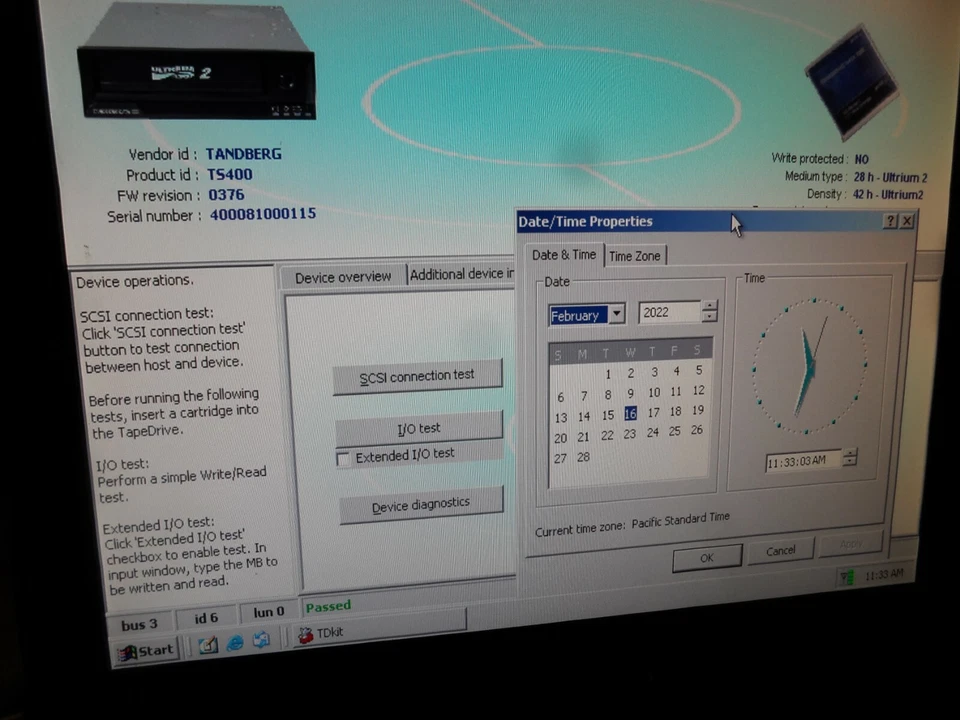Select day 22 on the February calendar
This screenshot has width=960, height=720.
607,434
